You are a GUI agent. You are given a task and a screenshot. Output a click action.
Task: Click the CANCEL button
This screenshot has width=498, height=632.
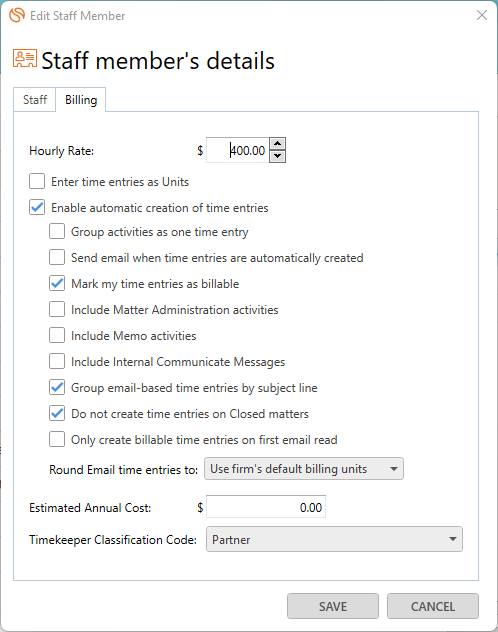tap(433, 606)
